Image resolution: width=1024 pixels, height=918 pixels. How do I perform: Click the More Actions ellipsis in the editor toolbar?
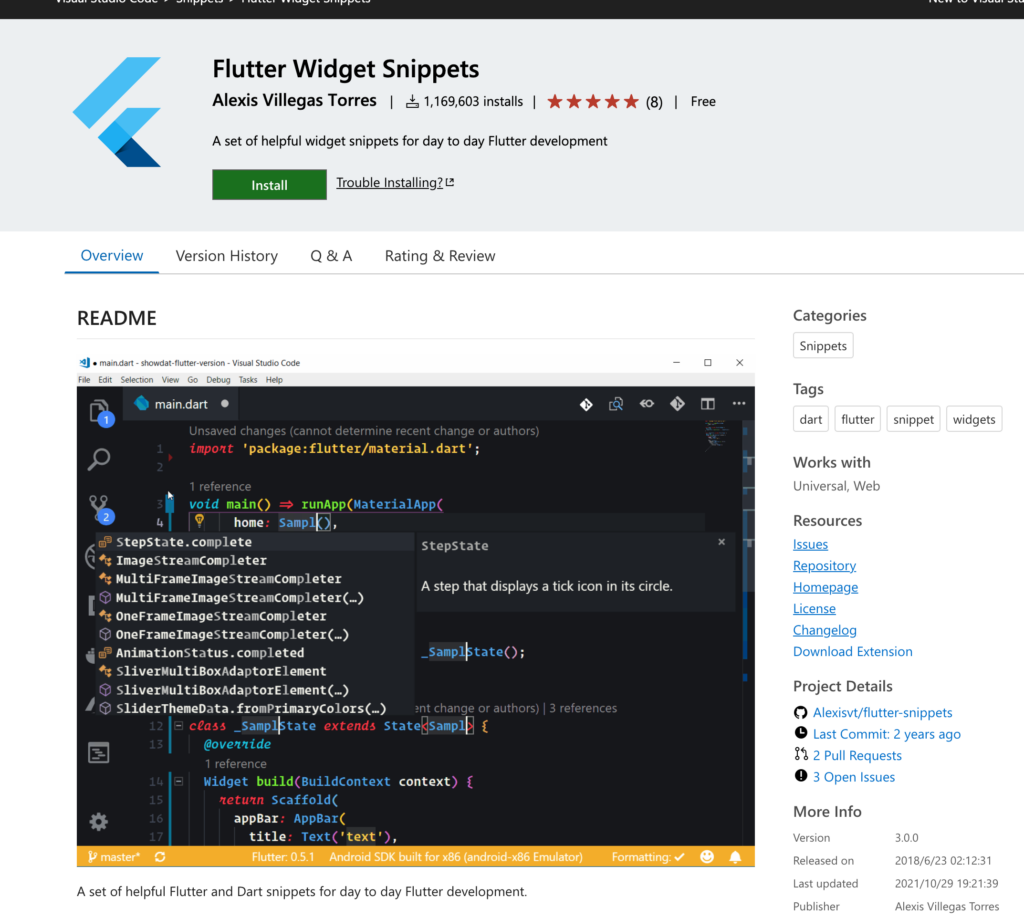pos(739,404)
